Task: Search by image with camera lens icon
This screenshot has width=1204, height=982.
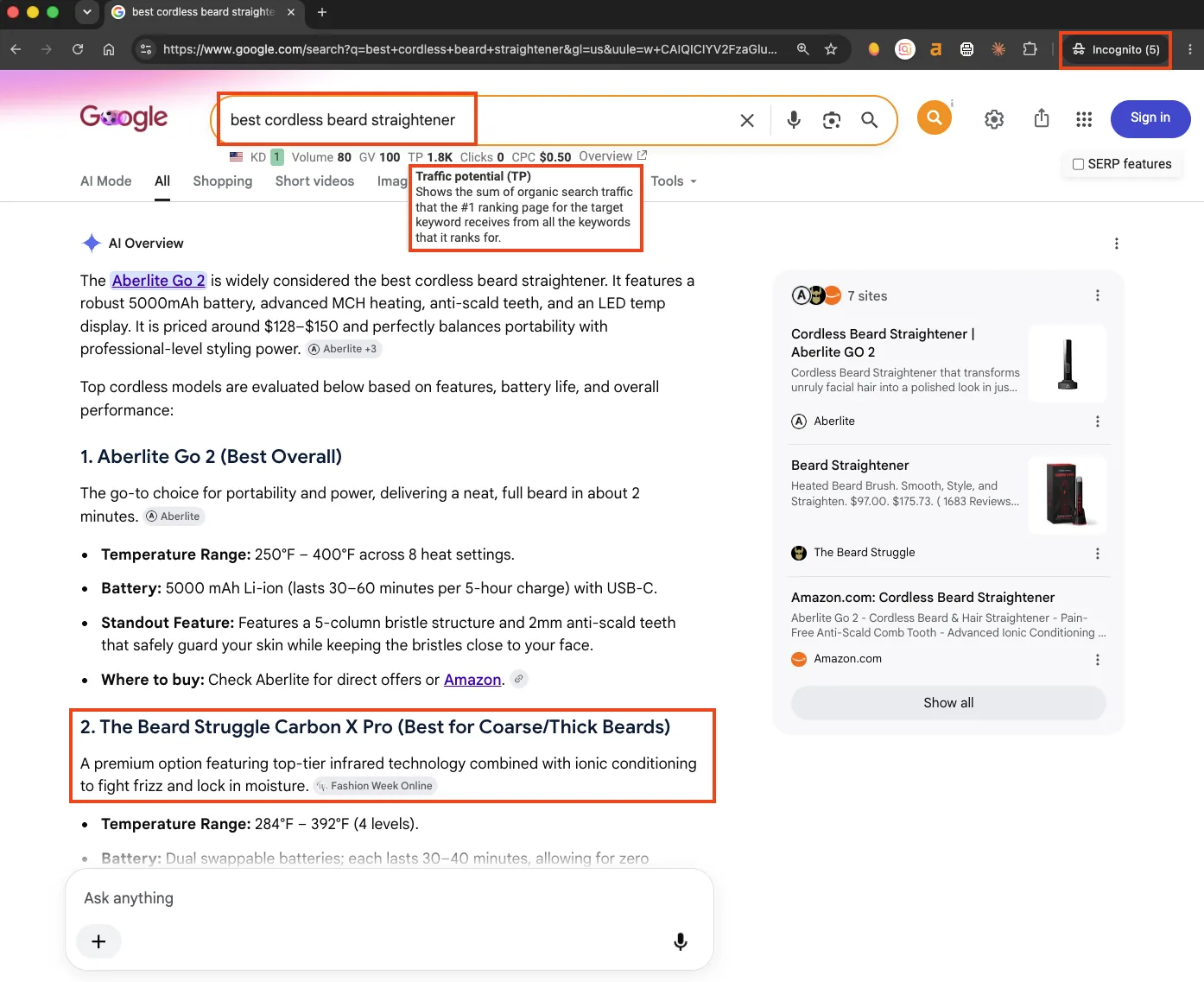Action: pyautogui.click(x=832, y=120)
